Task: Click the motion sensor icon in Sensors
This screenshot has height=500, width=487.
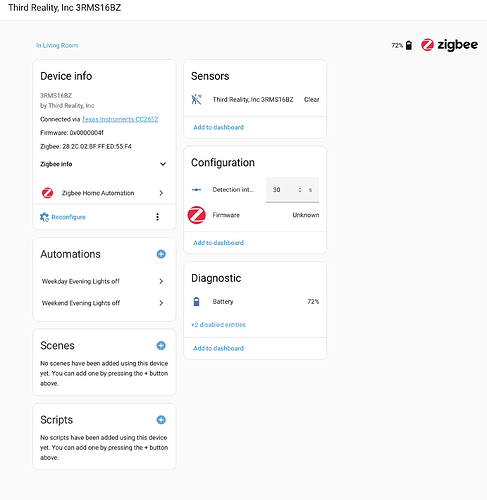Action: (x=197, y=99)
